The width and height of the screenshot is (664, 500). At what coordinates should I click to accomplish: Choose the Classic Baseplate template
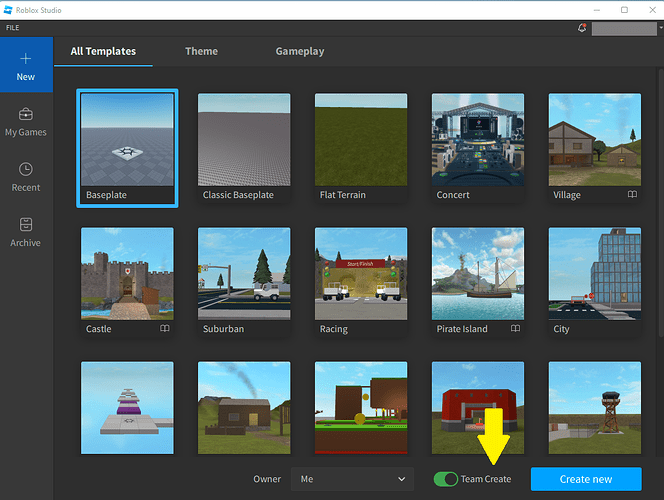coord(244,139)
